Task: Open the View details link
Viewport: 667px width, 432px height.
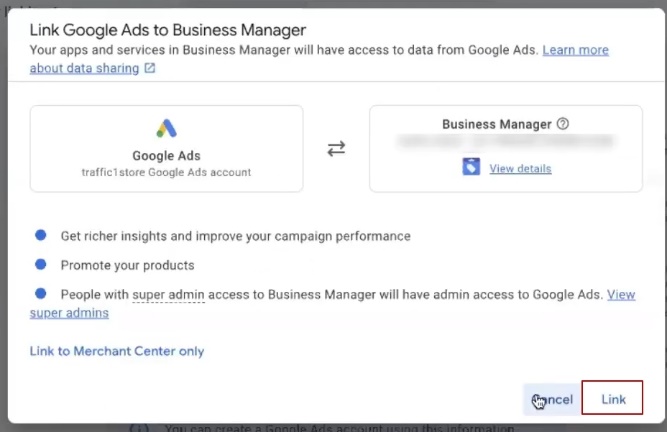Action: (520, 168)
